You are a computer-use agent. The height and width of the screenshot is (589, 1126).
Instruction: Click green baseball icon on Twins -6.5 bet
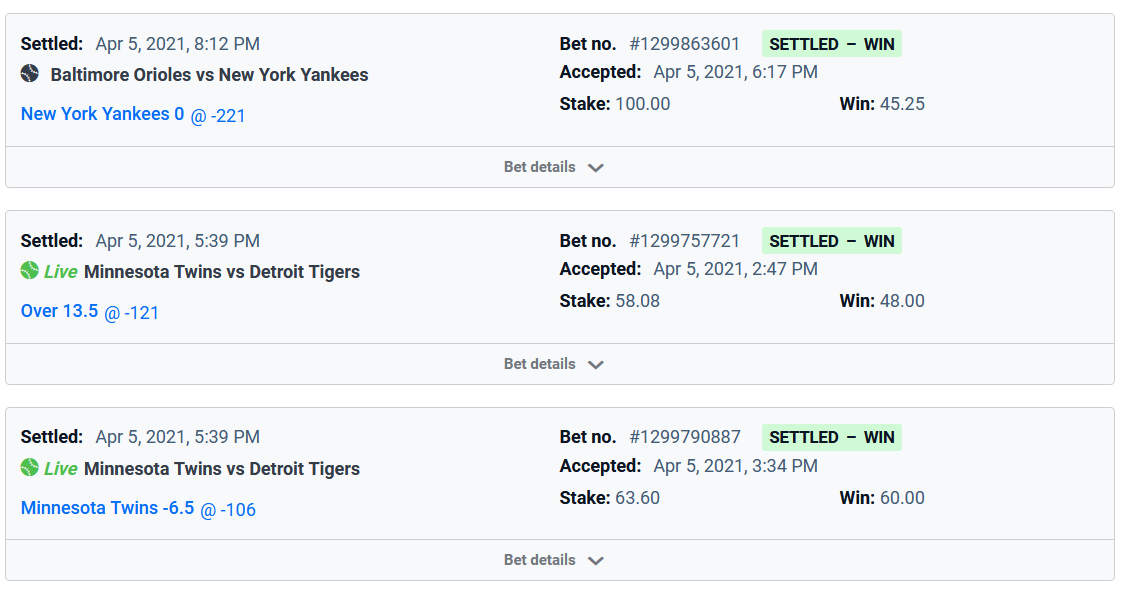(29, 468)
